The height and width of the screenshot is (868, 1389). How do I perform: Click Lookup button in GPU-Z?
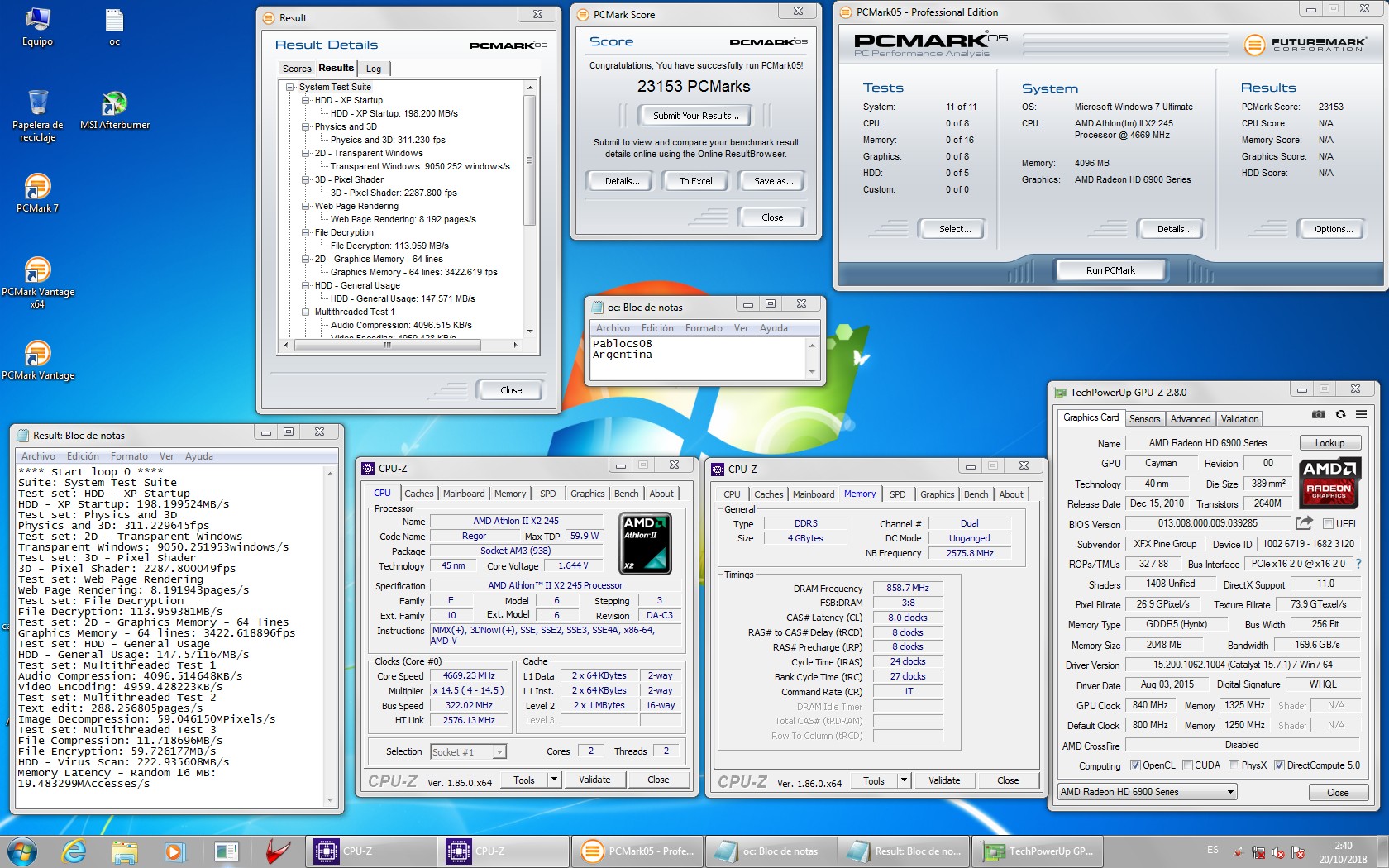tap(1329, 443)
